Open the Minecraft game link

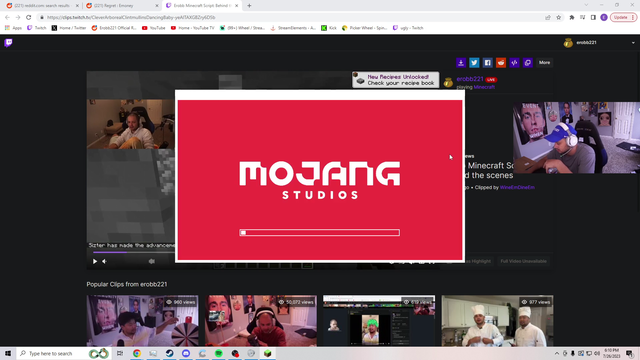point(484,87)
